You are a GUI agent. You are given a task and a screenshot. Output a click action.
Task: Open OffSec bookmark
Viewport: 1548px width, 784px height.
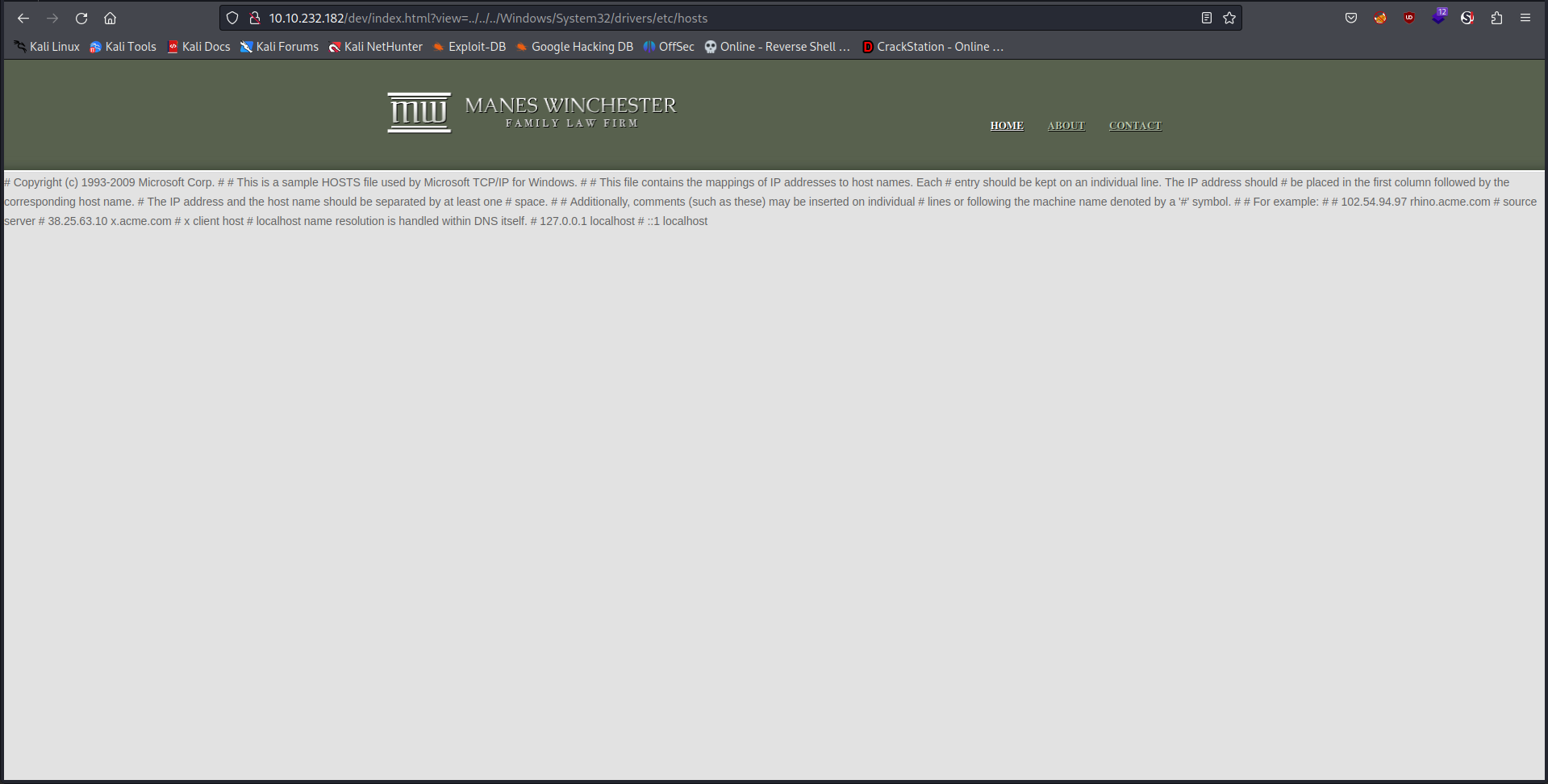pyautogui.click(x=668, y=47)
